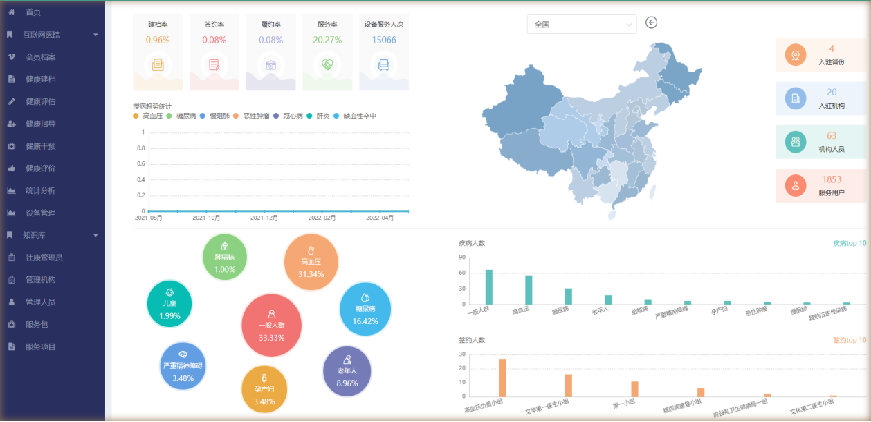Click the 管理机构 sidebar icon
This screenshot has height=422, width=871.
point(11,279)
